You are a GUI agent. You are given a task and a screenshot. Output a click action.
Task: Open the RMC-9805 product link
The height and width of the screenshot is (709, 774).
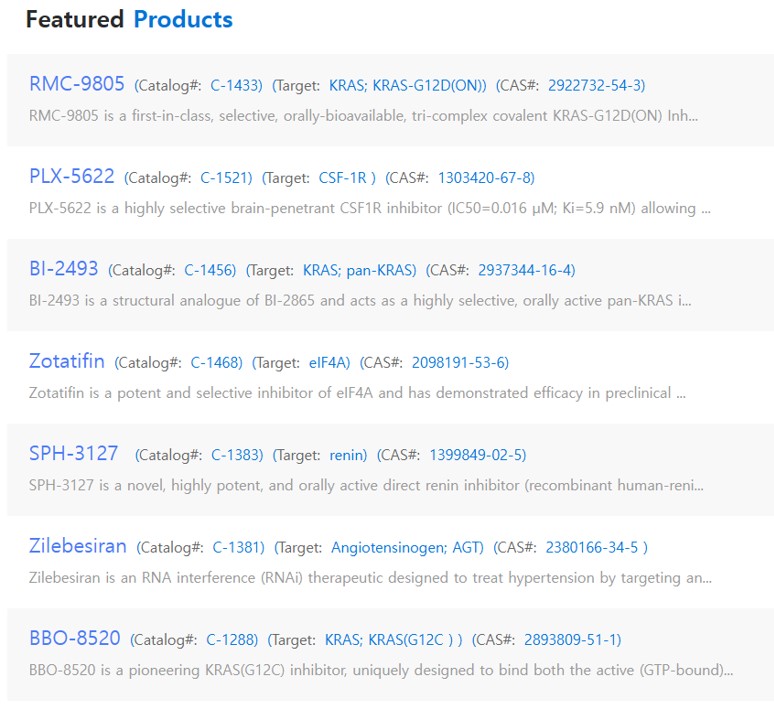pos(77,84)
